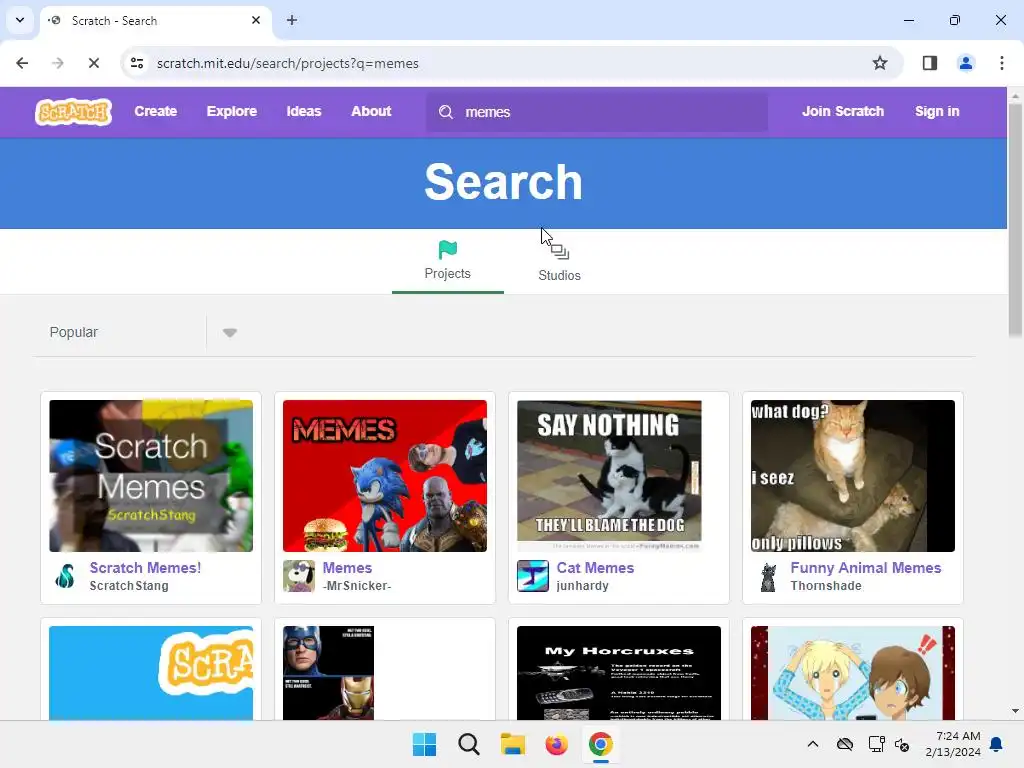Click the Scratch logo in header

coord(73,112)
